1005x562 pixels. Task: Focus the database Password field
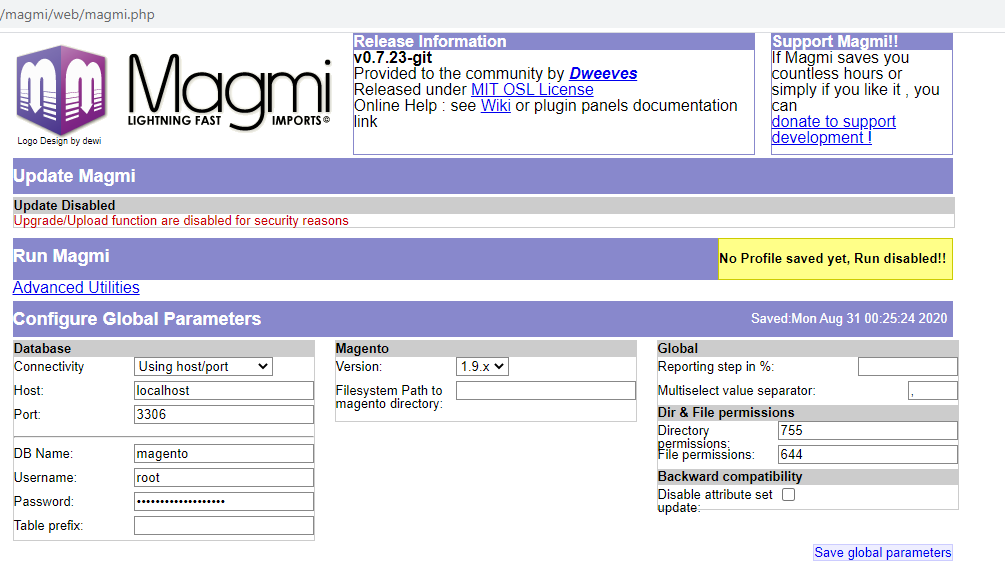tap(224, 502)
